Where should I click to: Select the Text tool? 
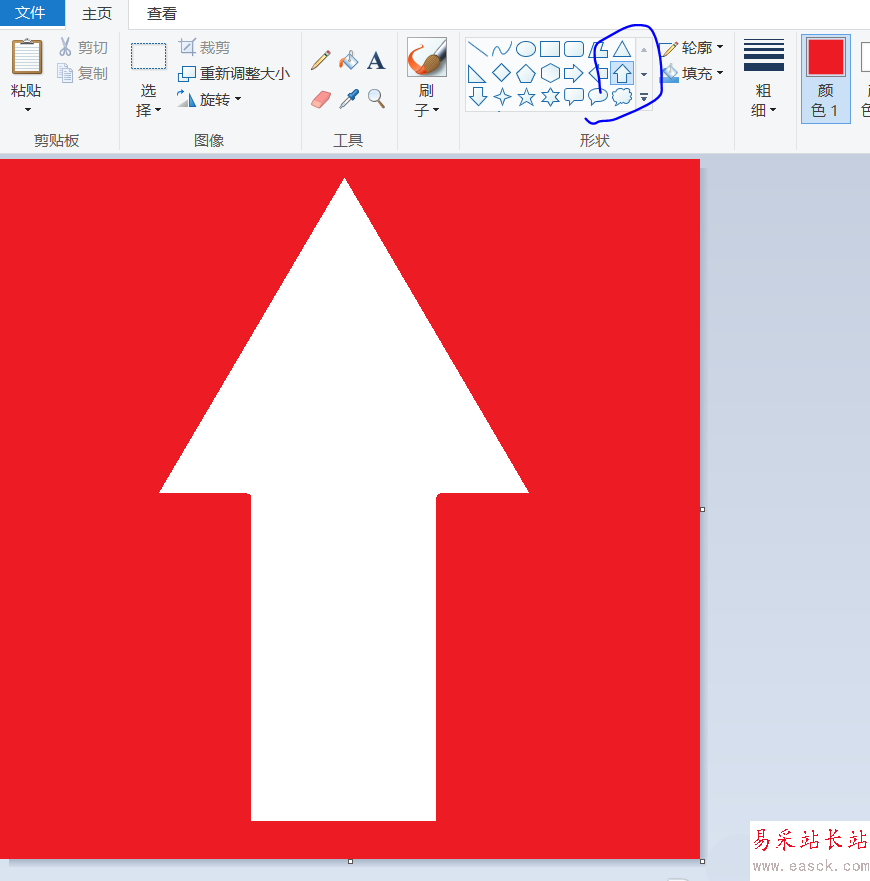[376, 60]
